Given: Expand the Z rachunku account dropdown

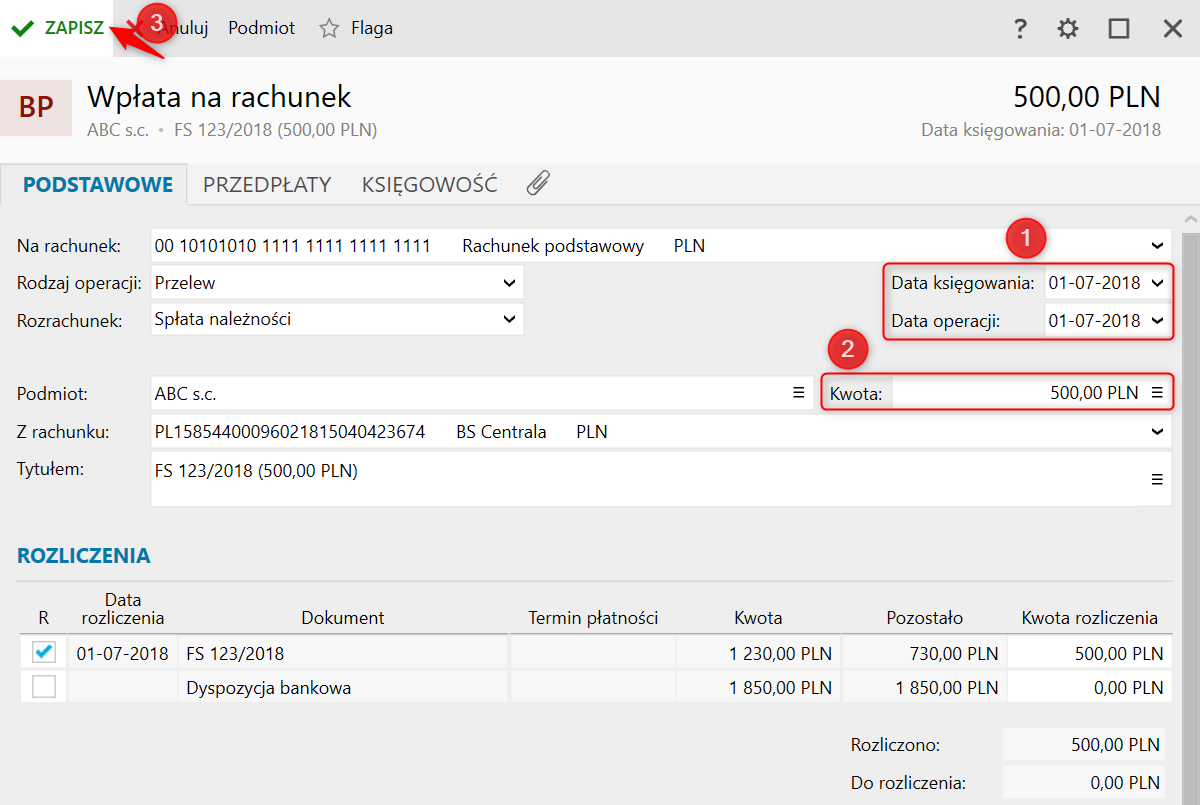Looking at the screenshot, I should click(1158, 432).
